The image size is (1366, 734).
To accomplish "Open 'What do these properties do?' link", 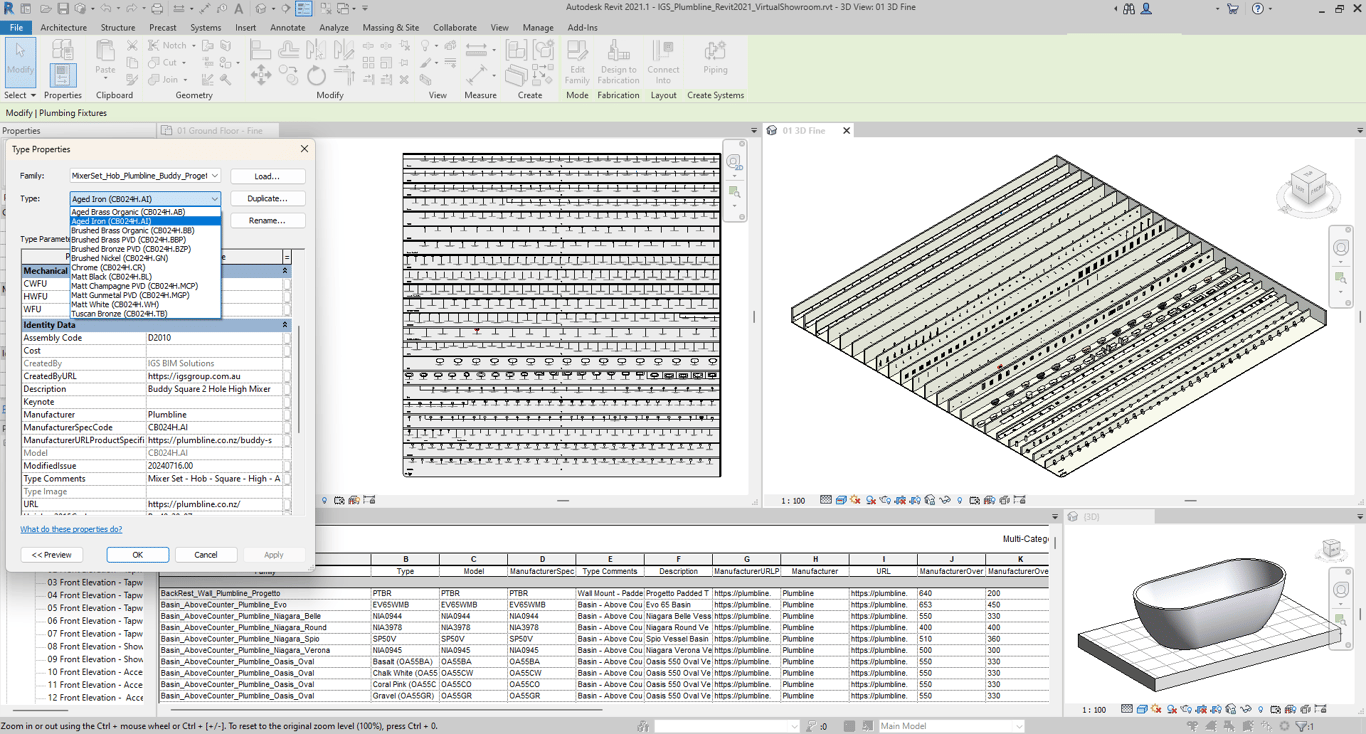I will (71, 529).
